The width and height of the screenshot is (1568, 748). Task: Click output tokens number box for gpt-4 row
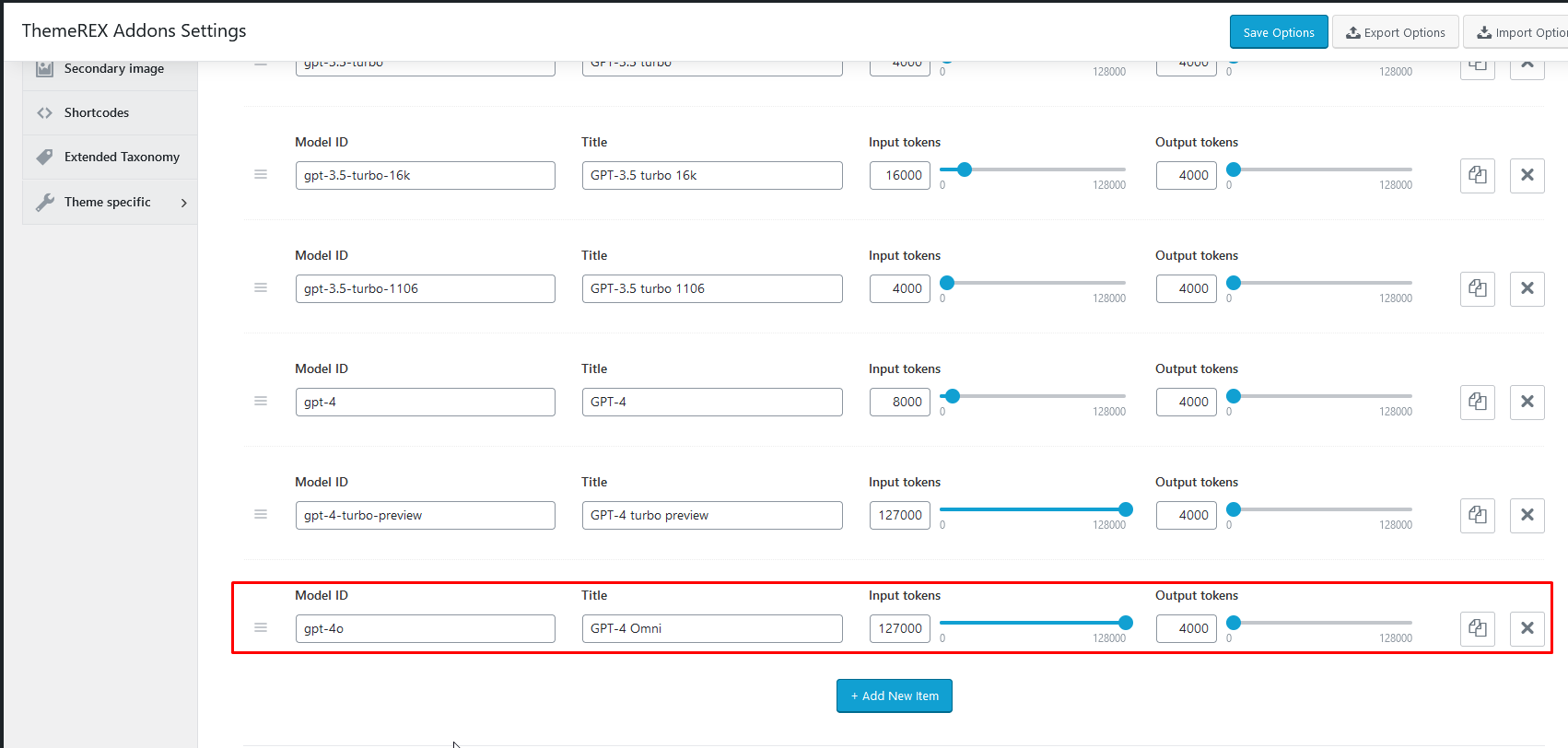pos(1187,402)
